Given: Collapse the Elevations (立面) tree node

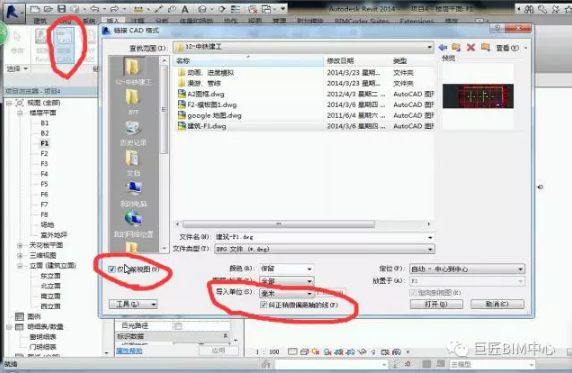Looking at the screenshot, I should (20, 266).
